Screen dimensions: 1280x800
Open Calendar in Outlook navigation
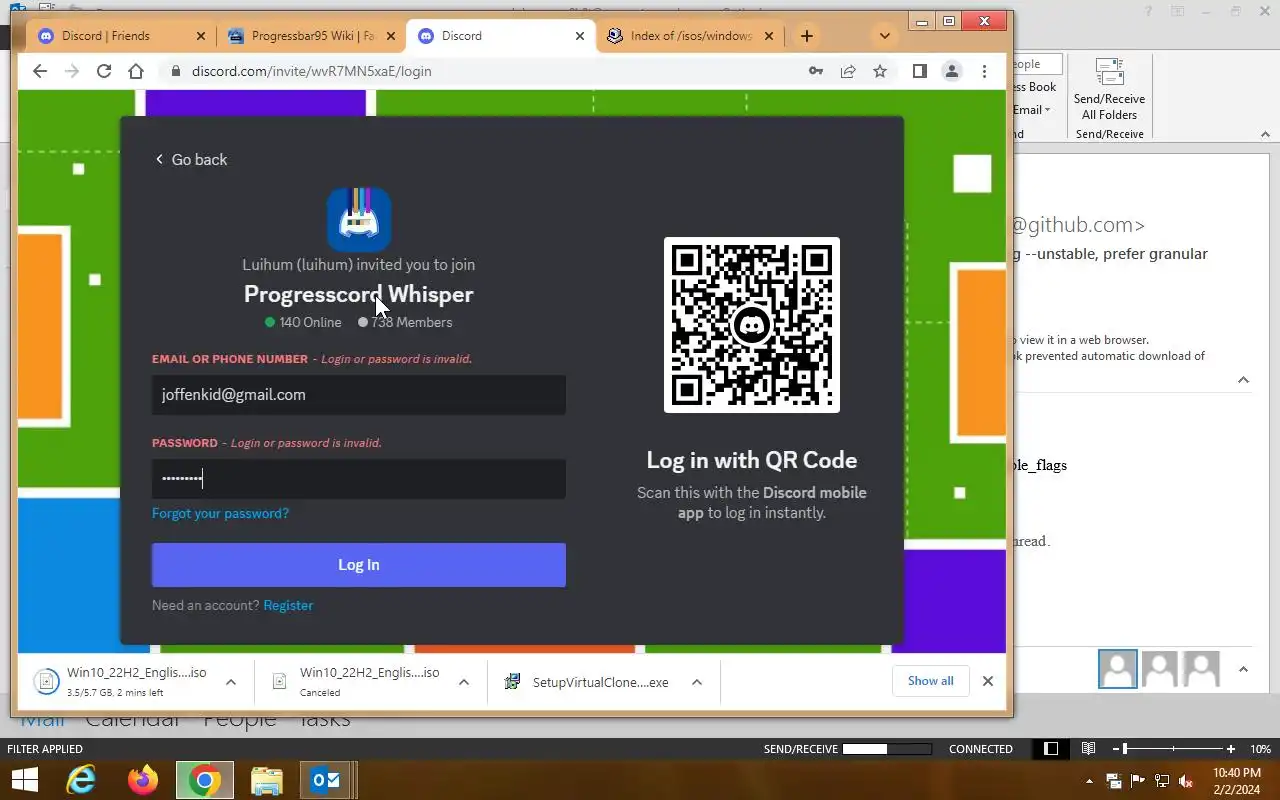(x=132, y=720)
